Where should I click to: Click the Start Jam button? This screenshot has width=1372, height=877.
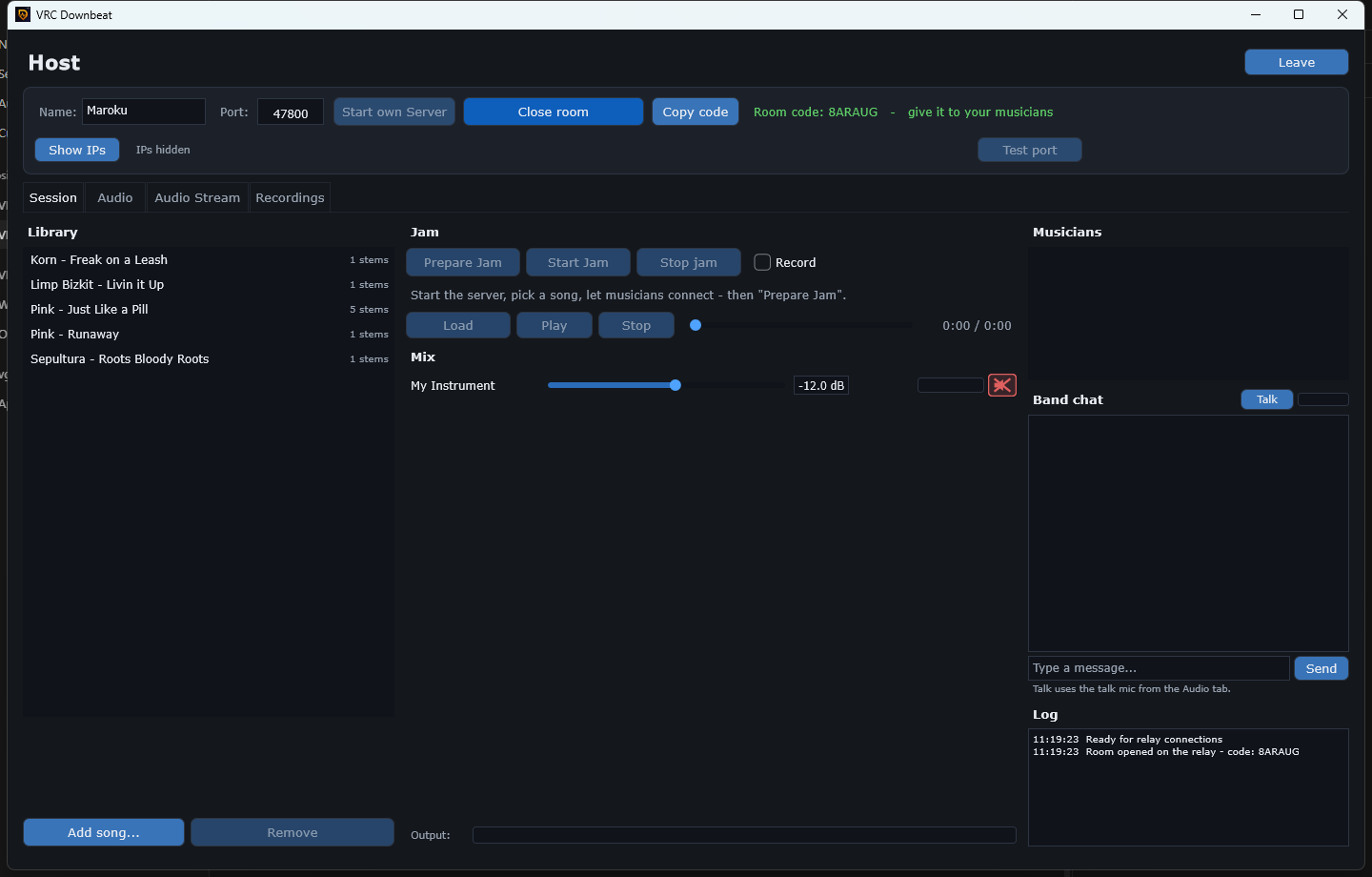(578, 262)
